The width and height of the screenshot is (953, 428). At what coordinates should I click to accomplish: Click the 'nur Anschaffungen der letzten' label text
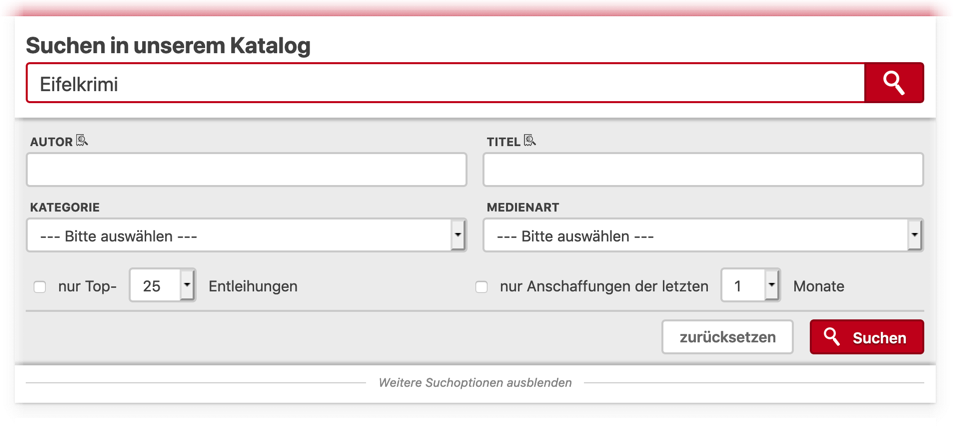(603, 286)
